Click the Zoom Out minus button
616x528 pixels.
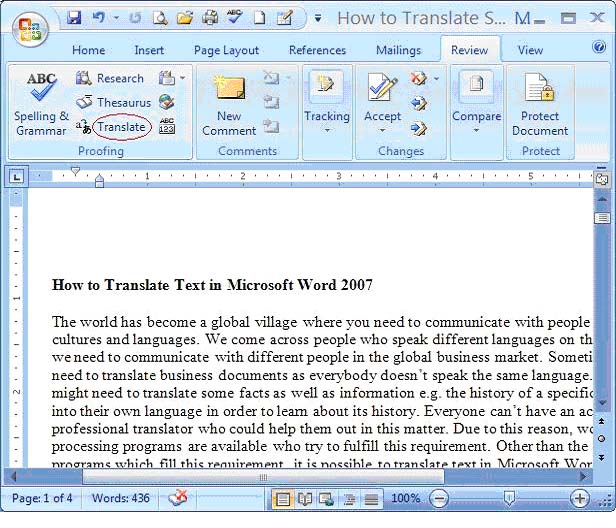coord(439,499)
